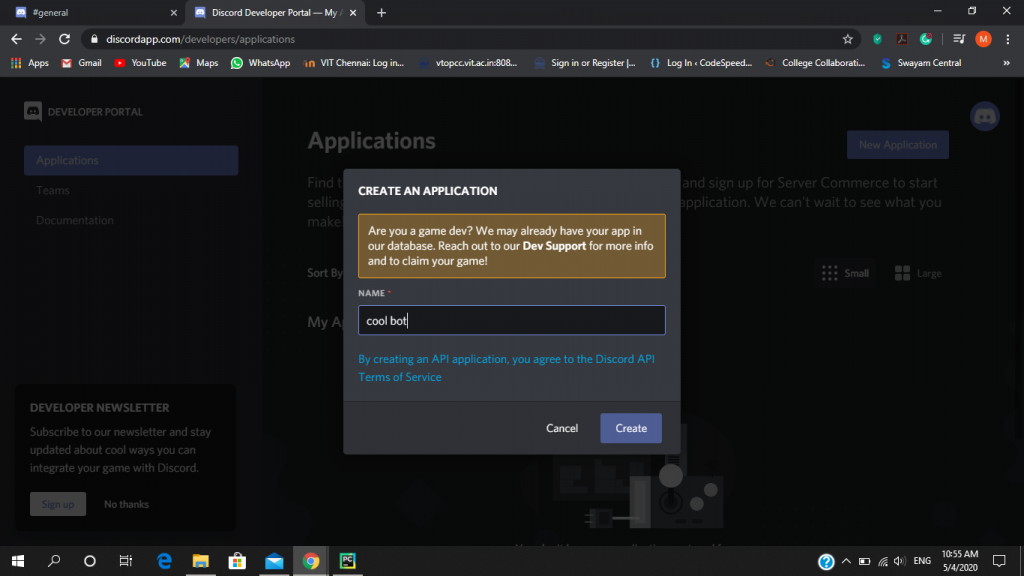
Task: Expand hidden system tray icons
Action: pyautogui.click(x=846, y=561)
